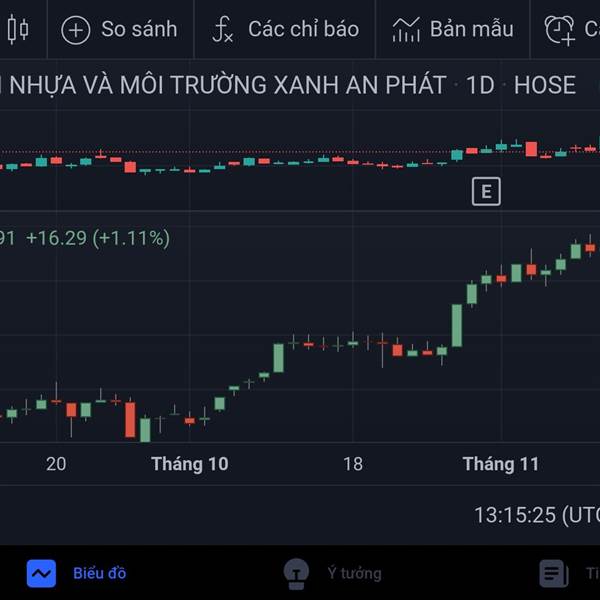This screenshot has height=600, width=600.
Task: Add an alert with the alarm clock icon
Action: (x=559, y=30)
